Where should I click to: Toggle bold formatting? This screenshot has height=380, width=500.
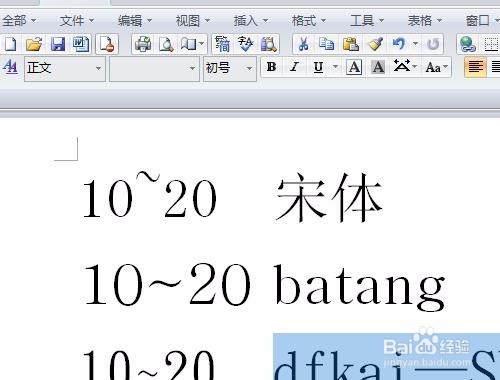coord(271,67)
